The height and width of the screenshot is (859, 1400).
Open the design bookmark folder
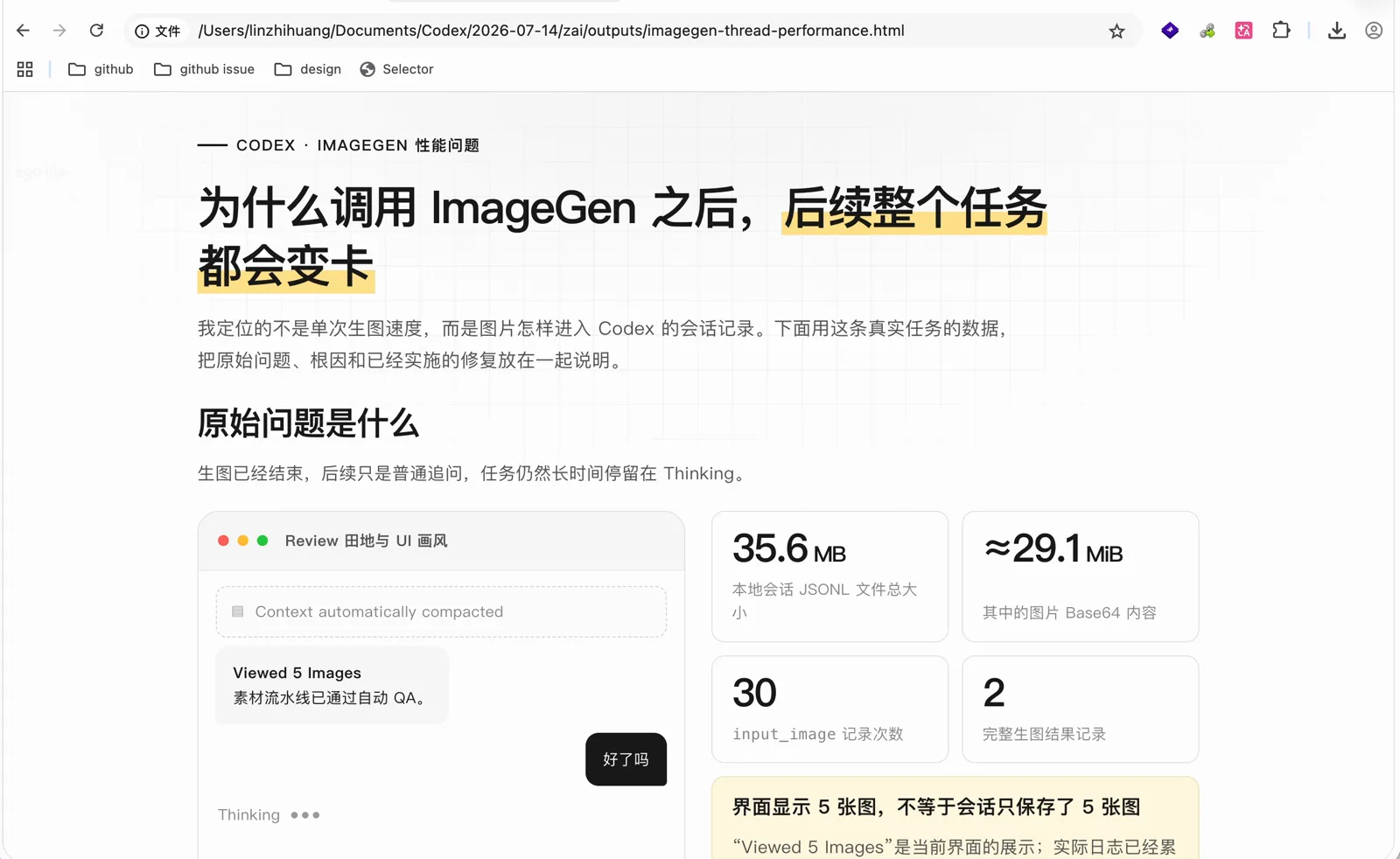(x=307, y=69)
